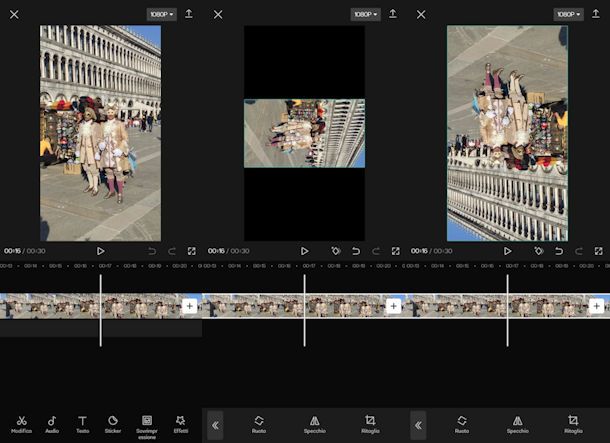Open the Audio tool in left screen
610x443 pixels.
click(x=52, y=424)
